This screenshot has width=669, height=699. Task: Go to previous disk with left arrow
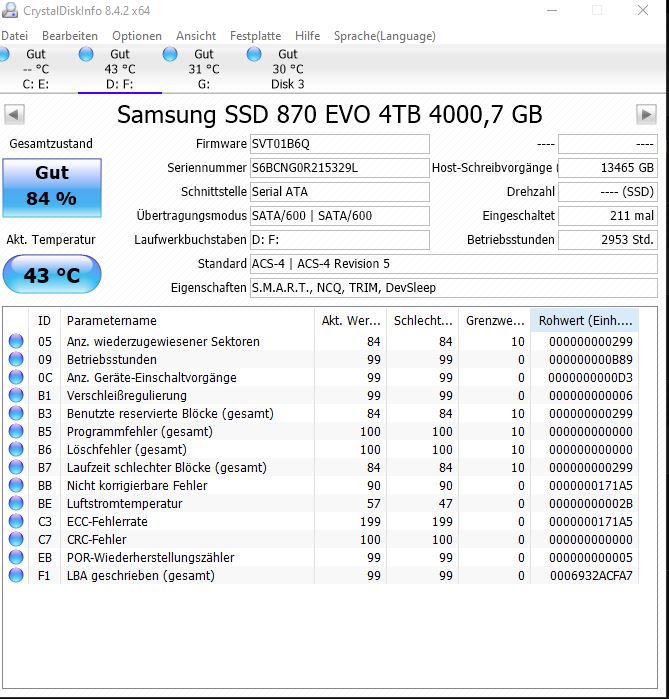(14, 115)
